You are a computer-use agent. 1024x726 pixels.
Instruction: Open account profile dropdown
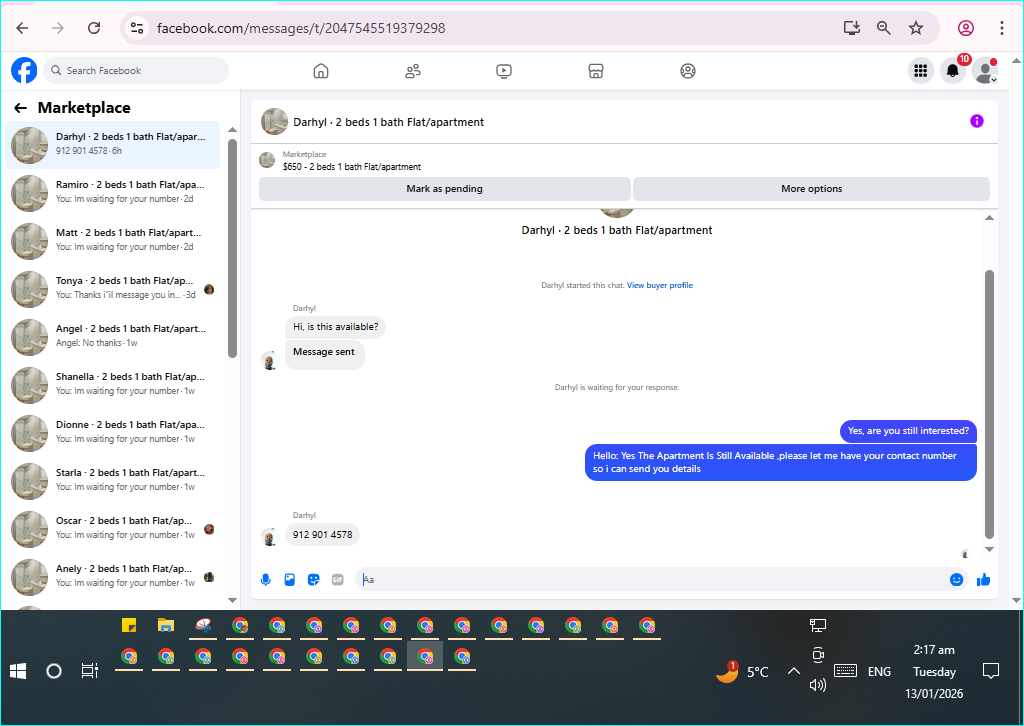pyautogui.click(x=985, y=71)
